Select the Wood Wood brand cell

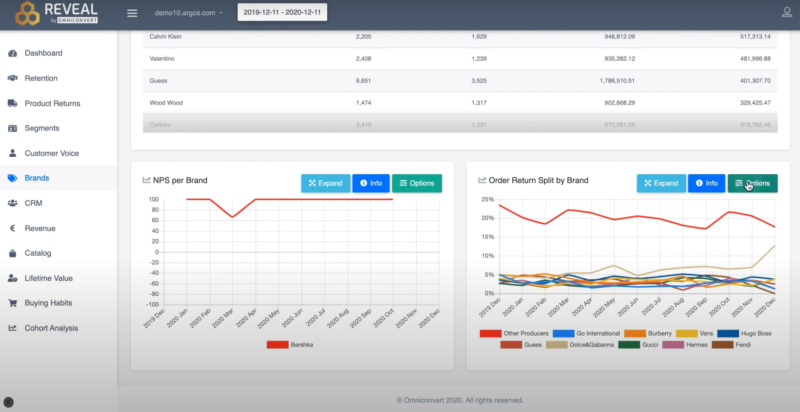(x=166, y=102)
